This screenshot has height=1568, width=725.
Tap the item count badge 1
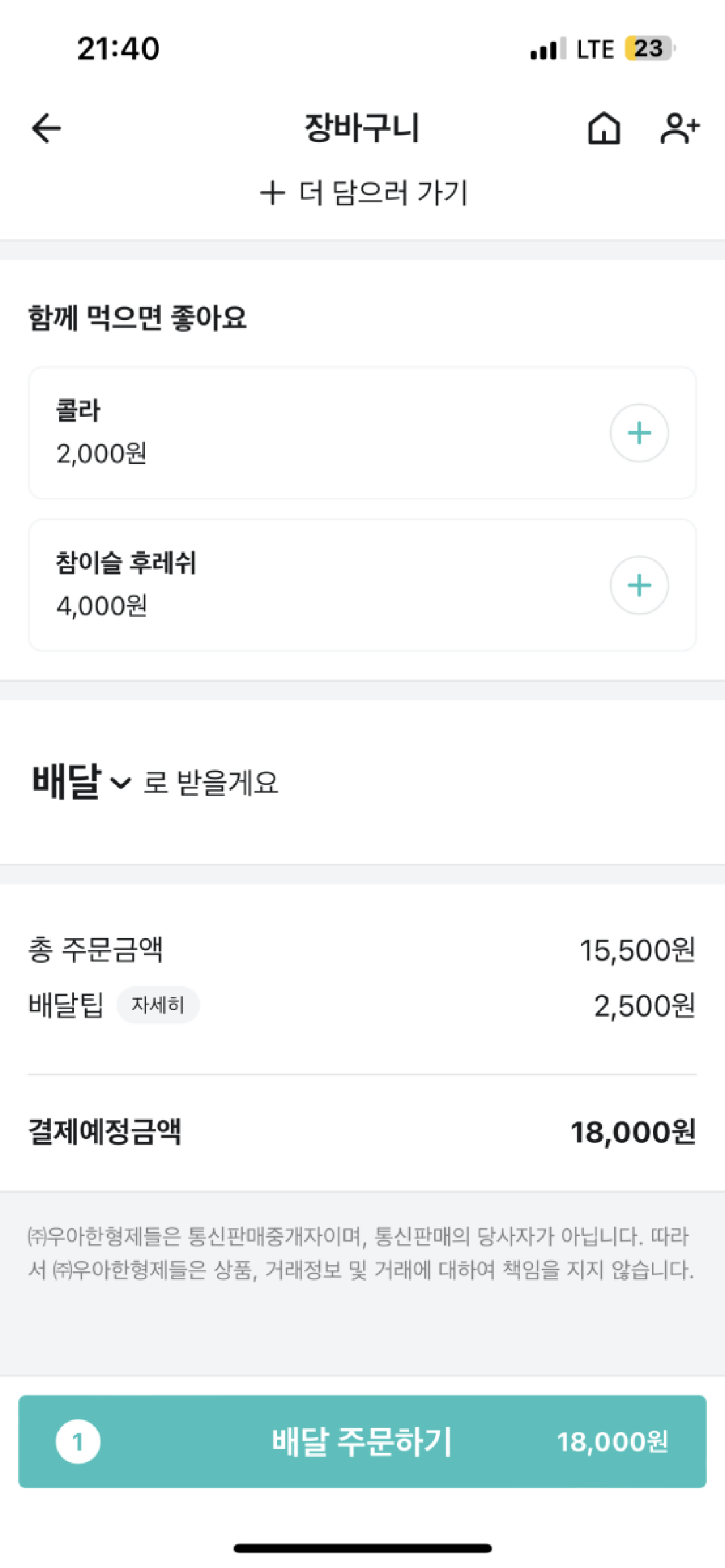[78, 1441]
